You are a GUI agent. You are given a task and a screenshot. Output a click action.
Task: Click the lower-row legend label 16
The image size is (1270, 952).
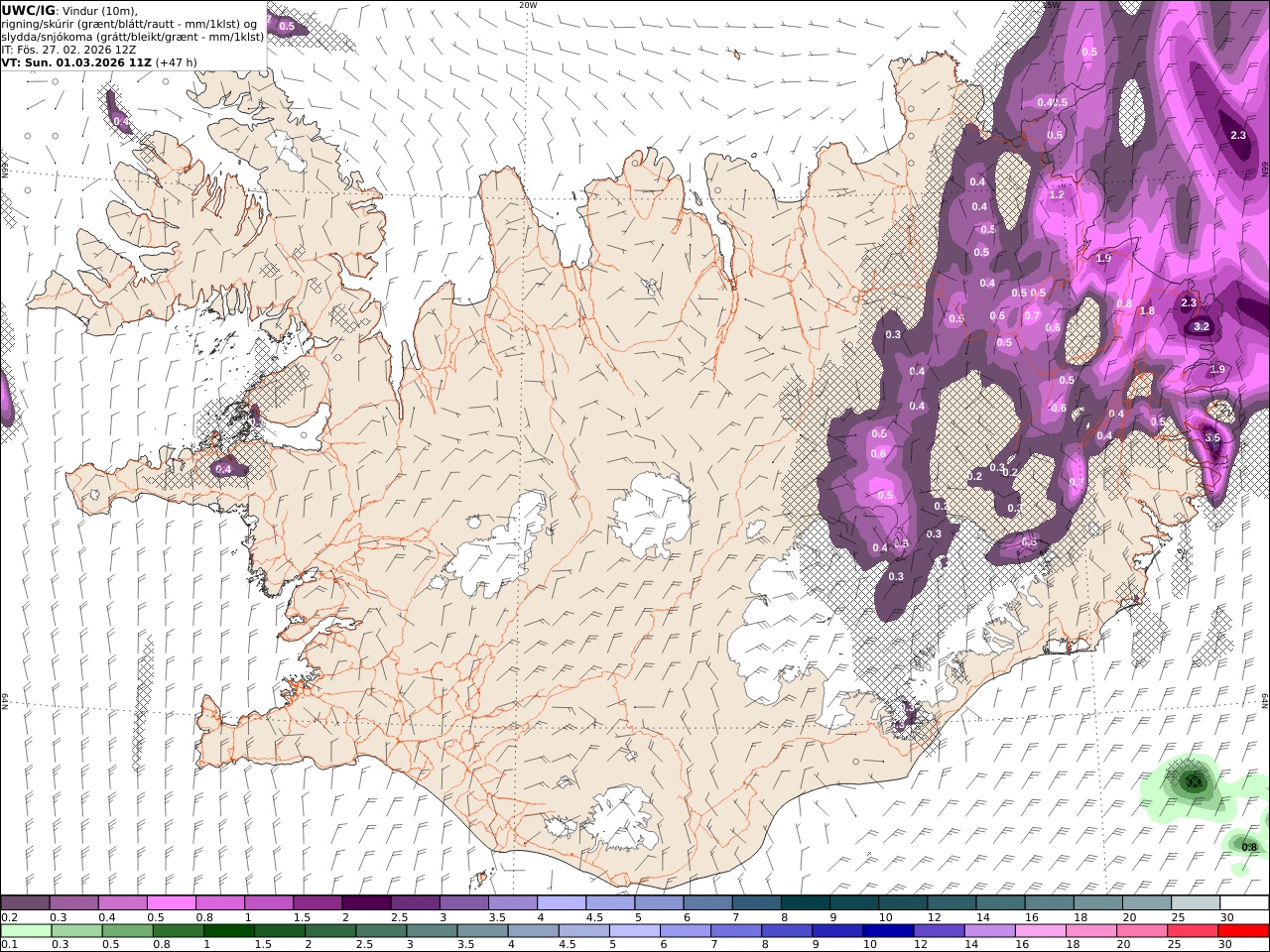[1023, 945]
